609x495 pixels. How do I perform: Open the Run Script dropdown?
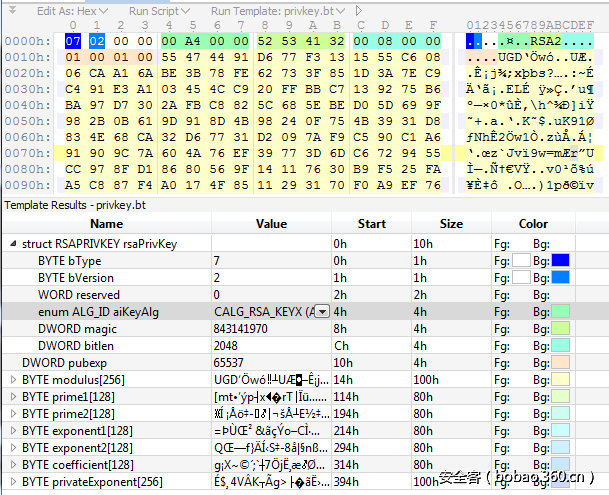(x=159, y=10)
